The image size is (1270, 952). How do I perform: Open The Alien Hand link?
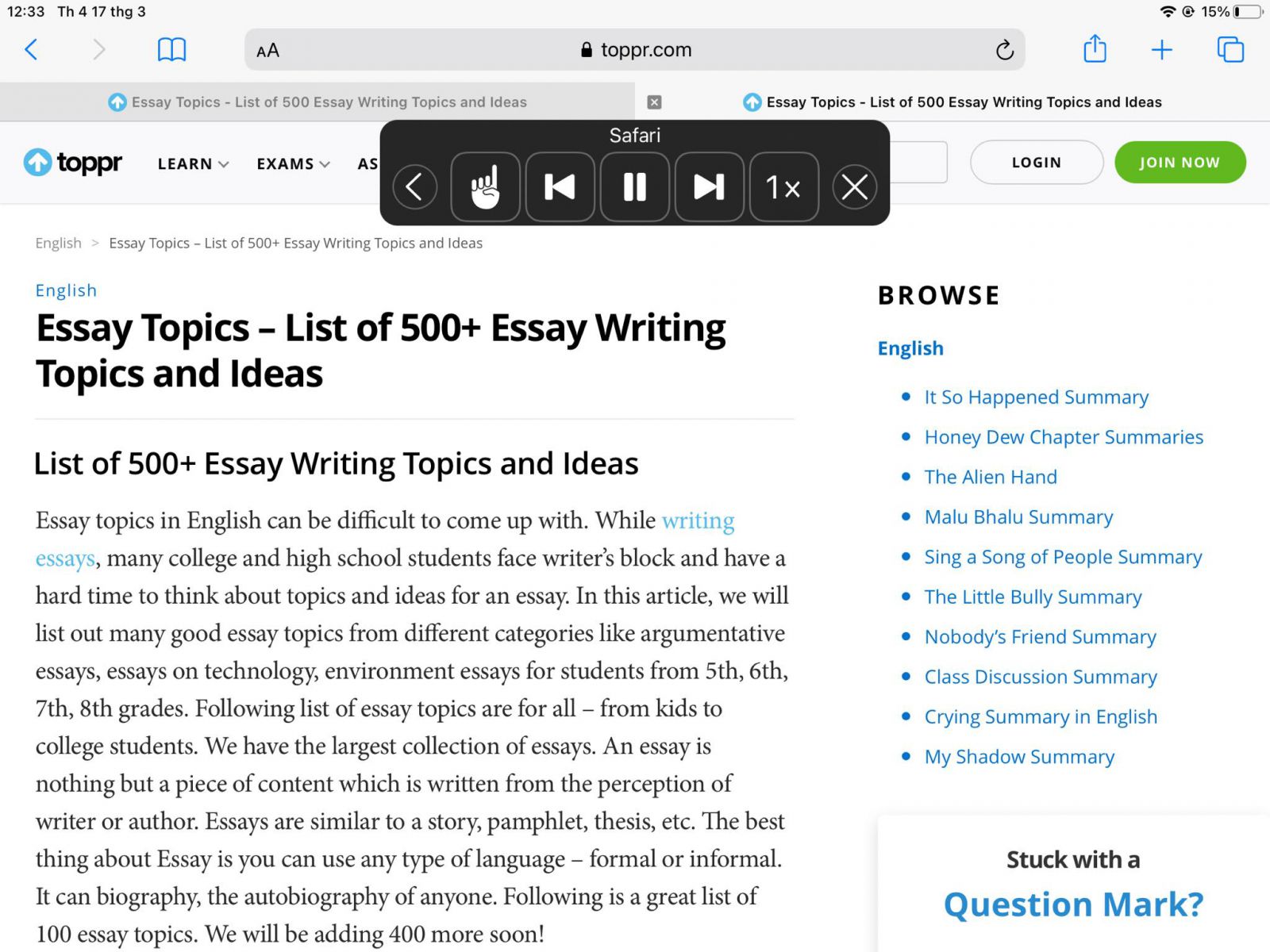(x=991, y=477)
